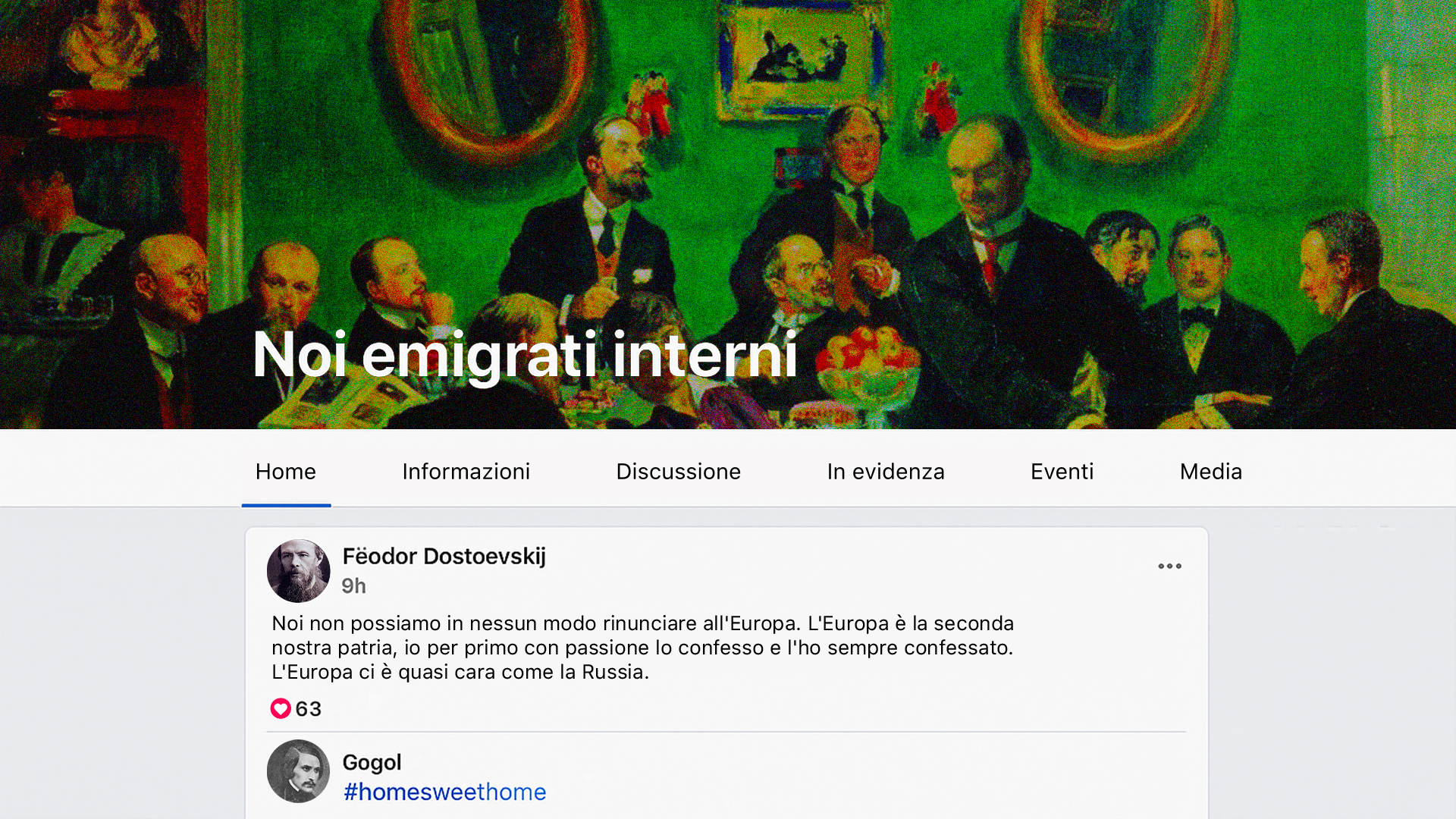Open the Eventi tab
The height and width of the screenshot is (819, 1456).
[x=1062, y=472]
